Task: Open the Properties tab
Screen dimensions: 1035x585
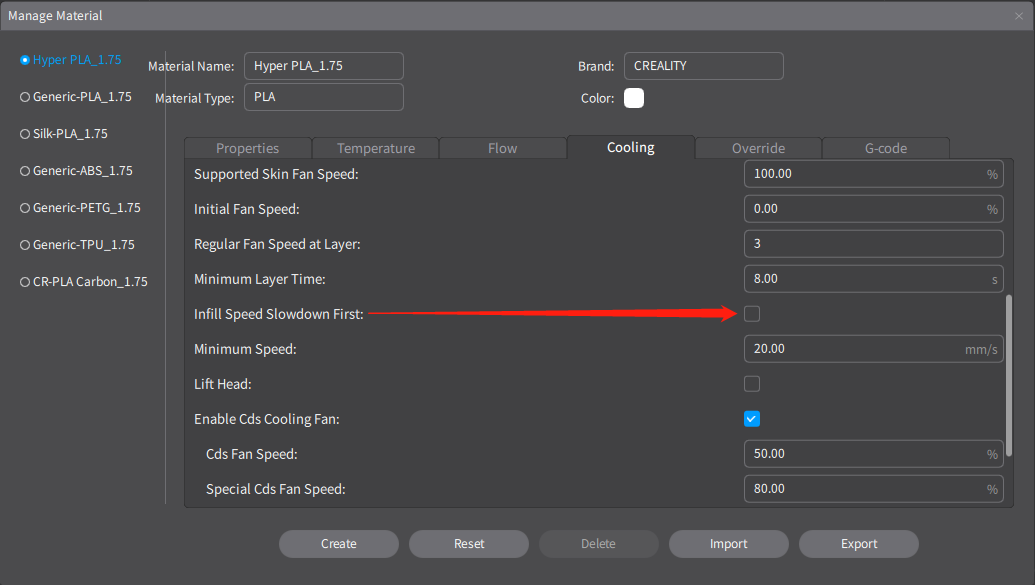Action: pyautogui.click(x=248, y=148)
